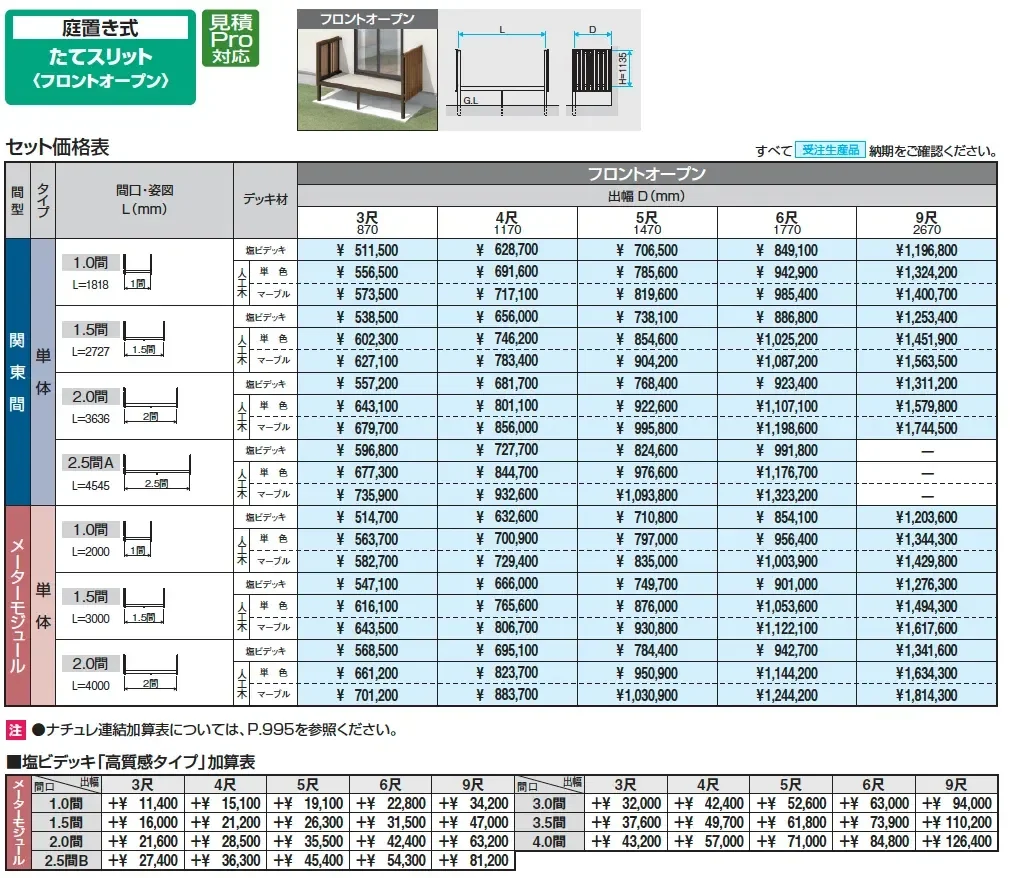Click the price ¥511,500
The image size is (1010, 878).
pos(367,250)
